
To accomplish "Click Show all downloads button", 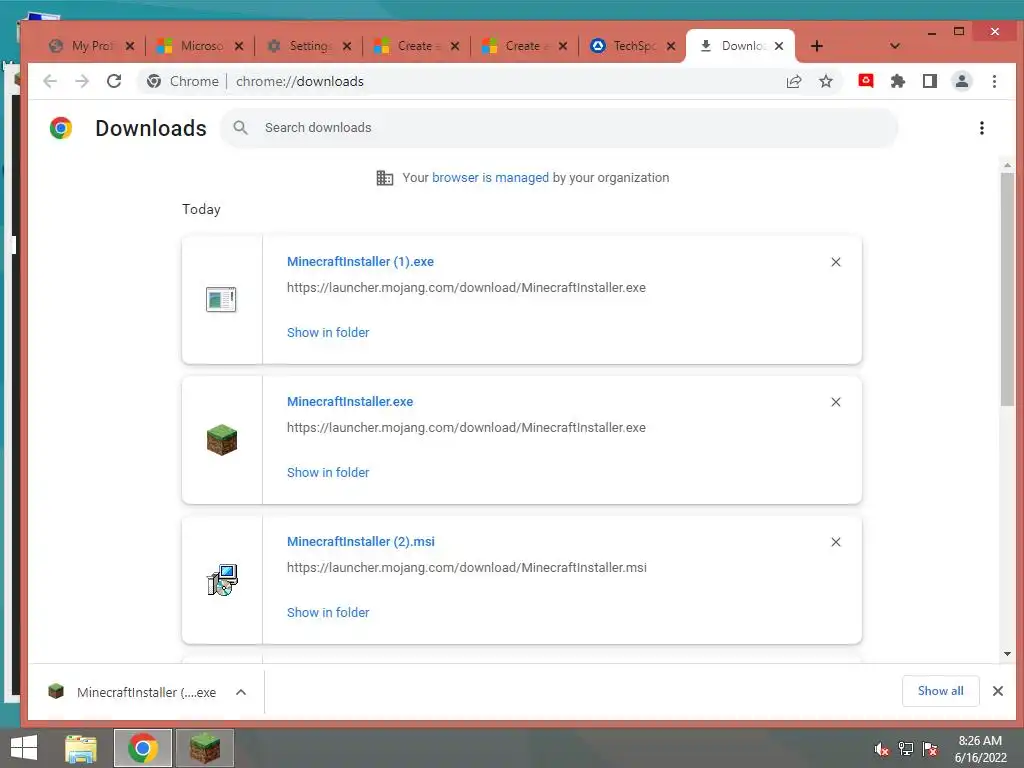I will [940, 691].
